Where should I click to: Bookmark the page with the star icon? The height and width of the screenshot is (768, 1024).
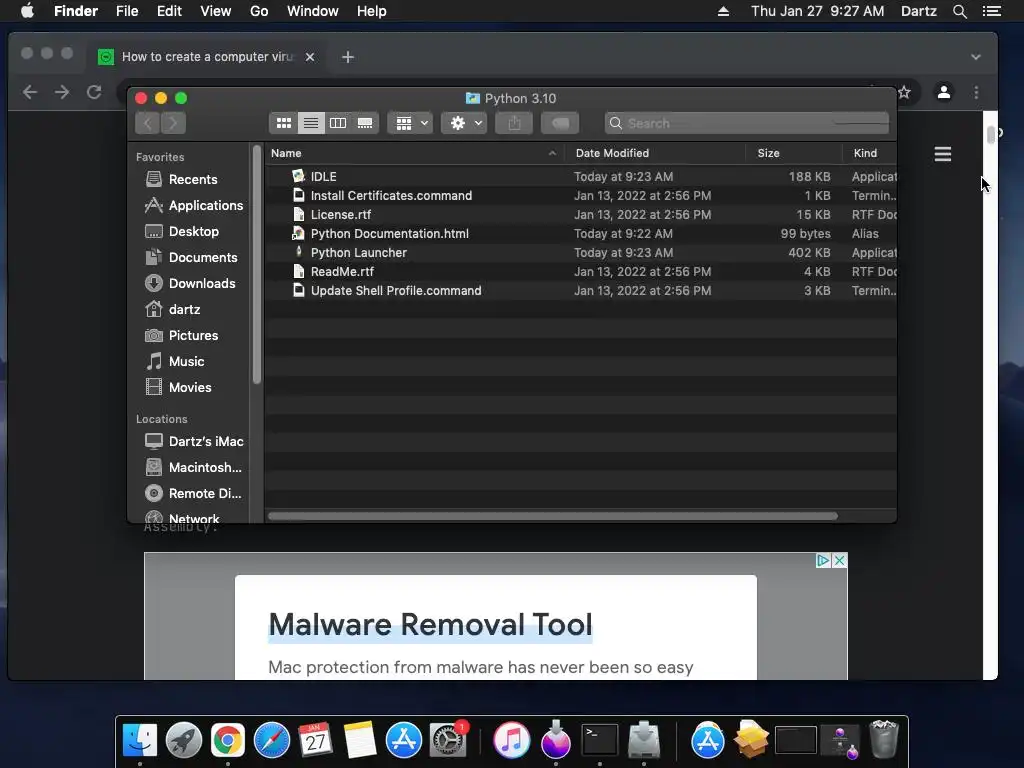(x=904, y=92)
